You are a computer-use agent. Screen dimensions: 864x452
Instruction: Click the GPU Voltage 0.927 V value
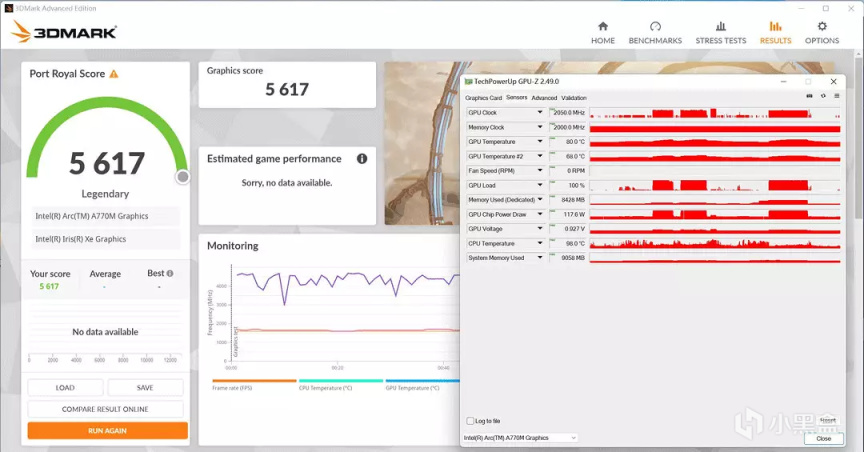point(569,229)
